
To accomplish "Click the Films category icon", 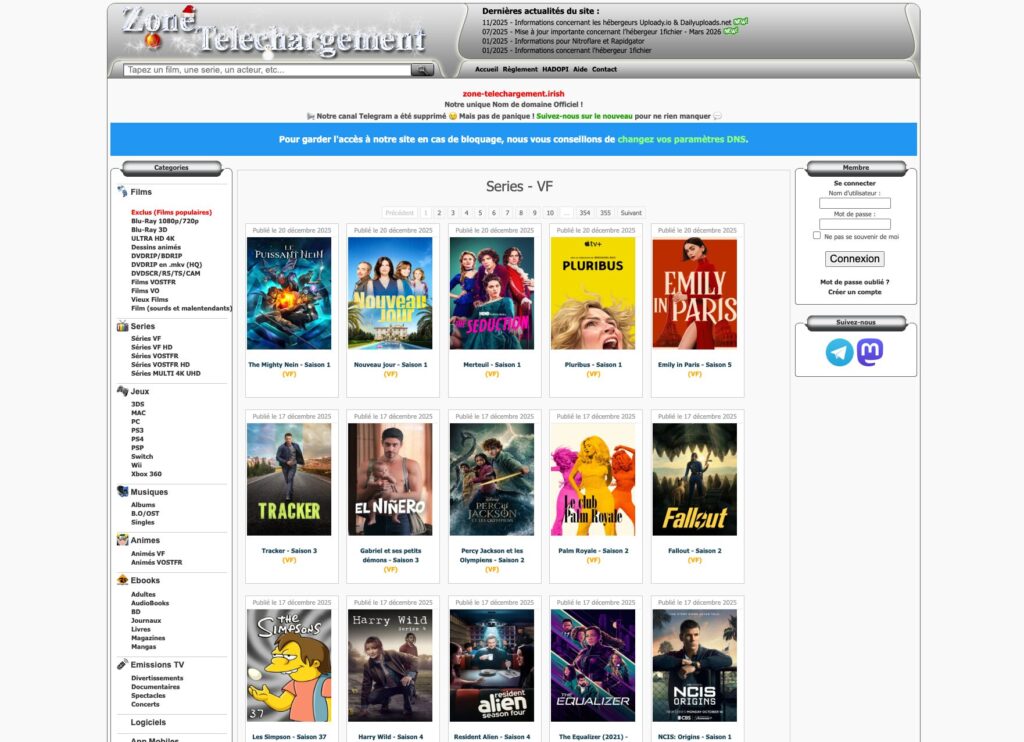I will [x=122, y=191].
